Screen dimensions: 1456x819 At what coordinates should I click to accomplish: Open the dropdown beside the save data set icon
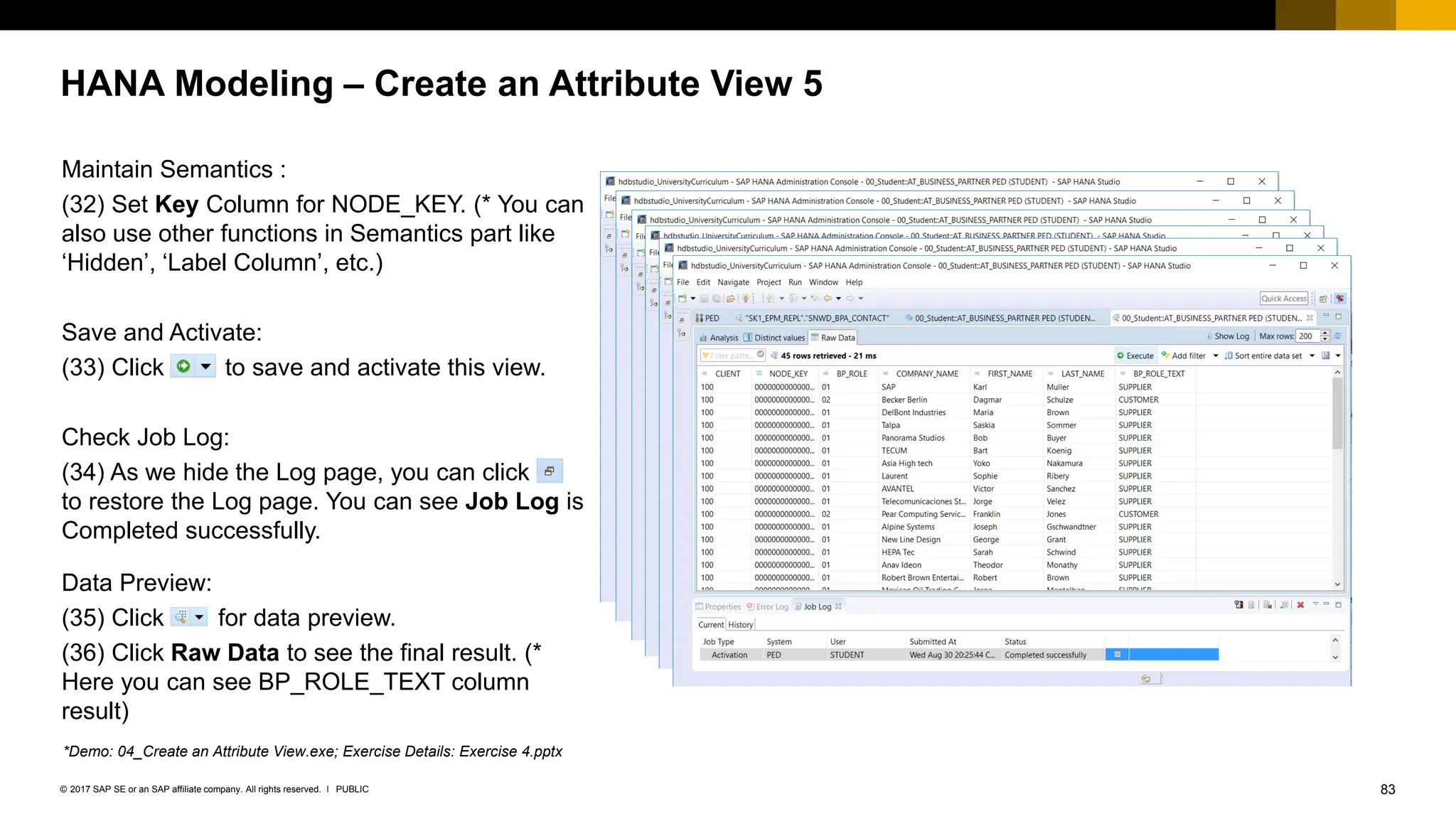click(1337, 355)
